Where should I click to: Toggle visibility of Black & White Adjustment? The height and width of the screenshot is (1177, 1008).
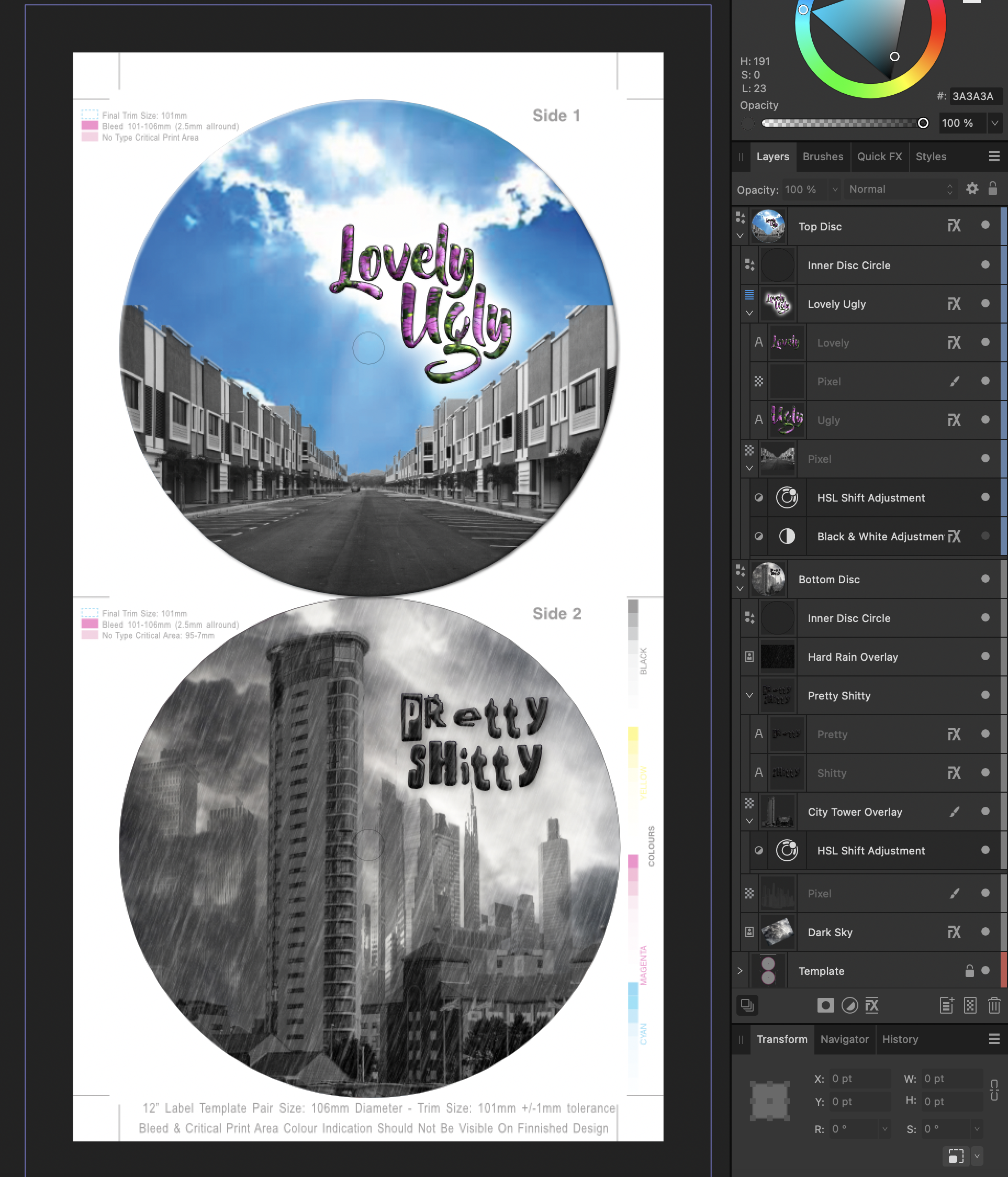click(985, 536)
